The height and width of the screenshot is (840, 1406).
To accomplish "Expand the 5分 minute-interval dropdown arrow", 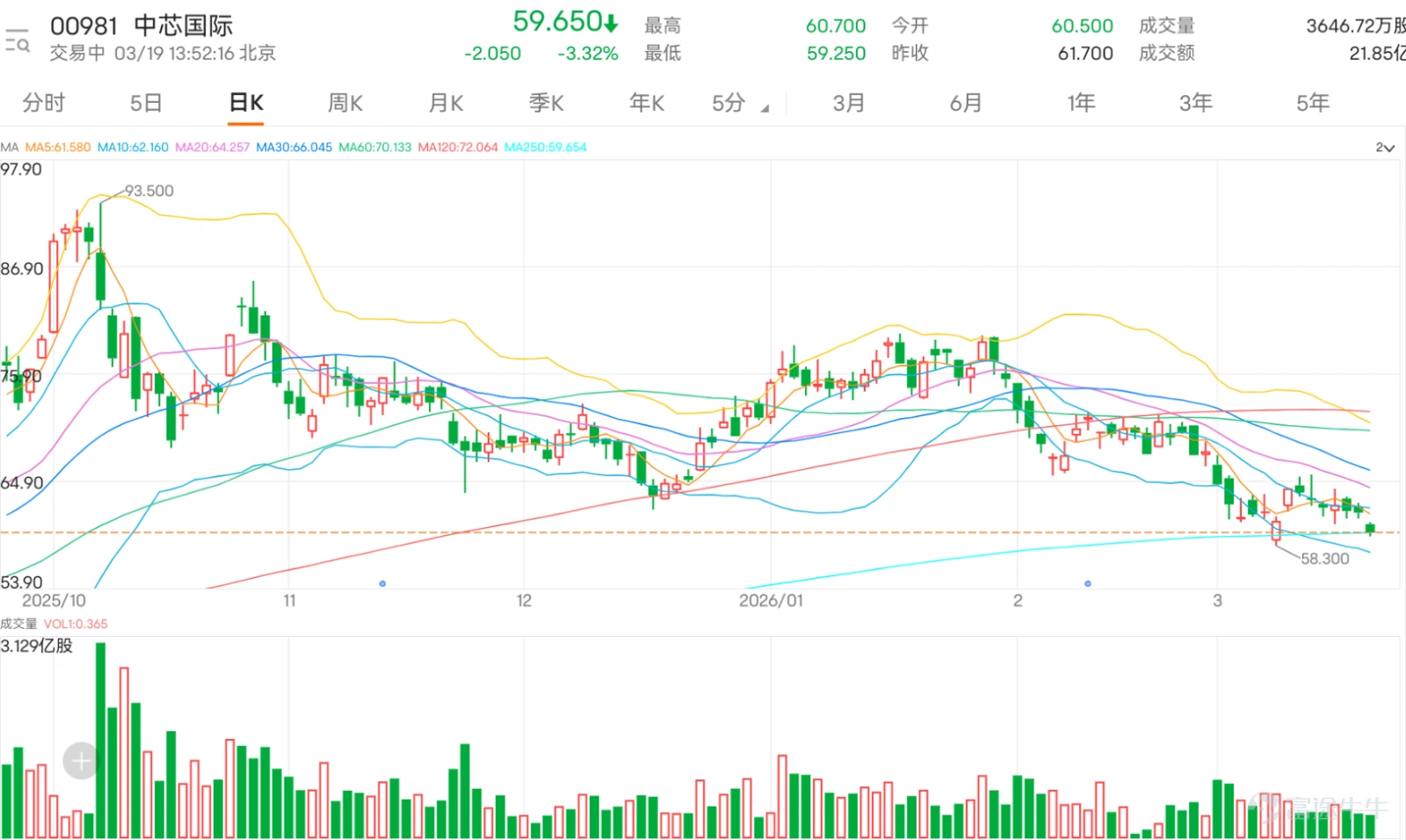I will click(x=765, y=108).
